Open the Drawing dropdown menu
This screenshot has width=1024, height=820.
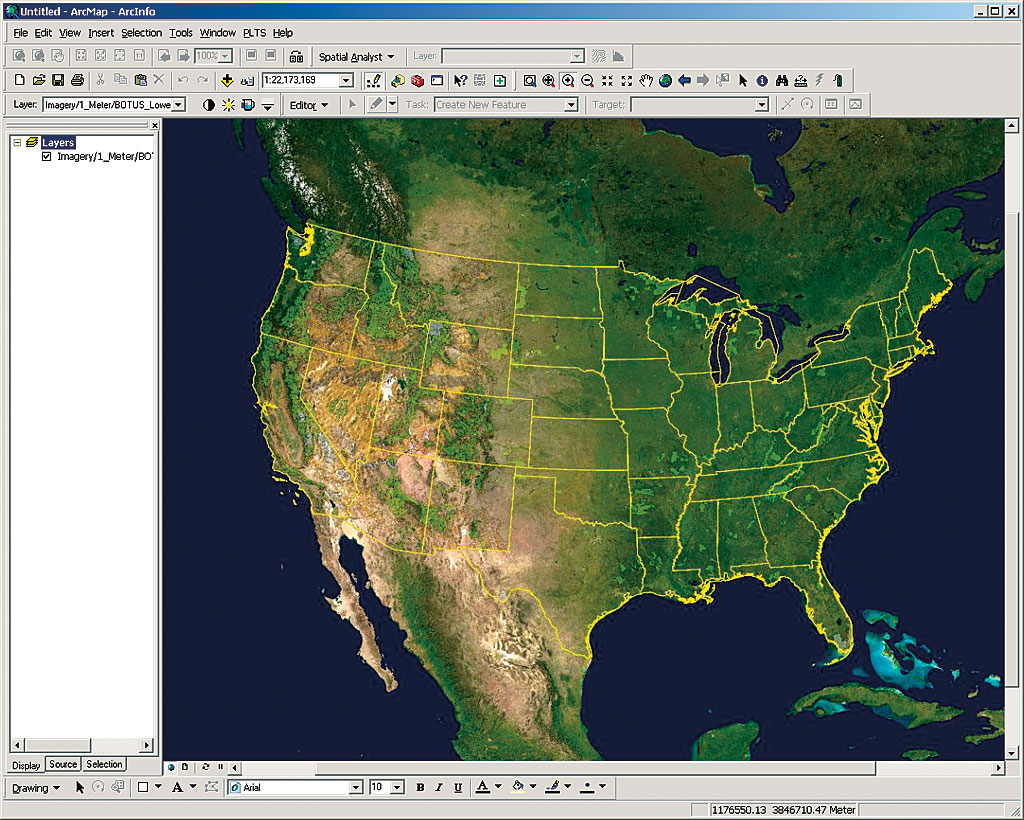(36, 788)
